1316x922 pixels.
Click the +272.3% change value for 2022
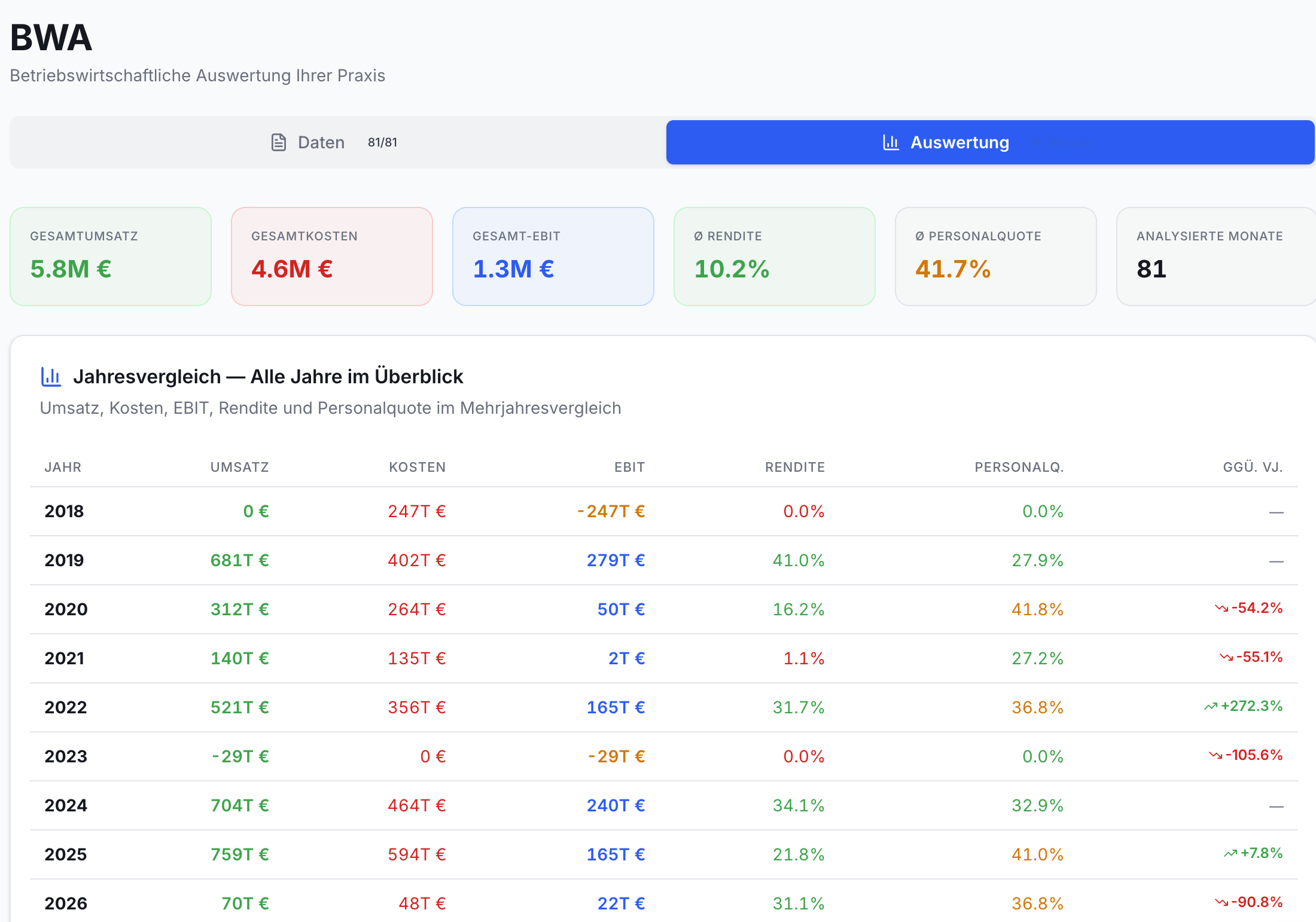point(1251,706)
